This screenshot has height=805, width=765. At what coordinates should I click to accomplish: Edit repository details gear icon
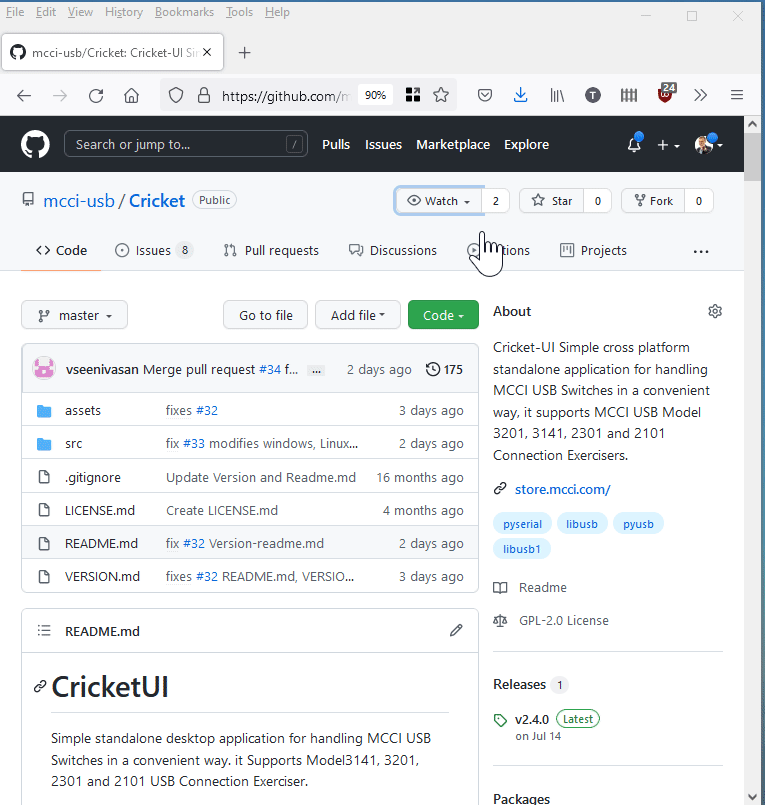tap(715, 311)
